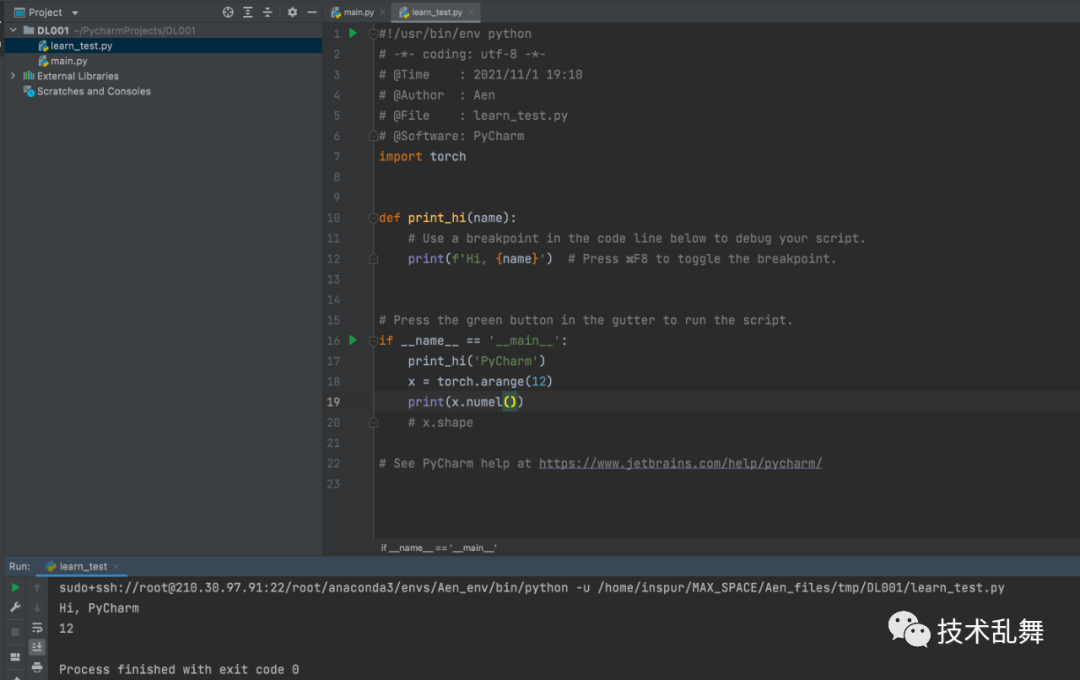Toggle scroll to end in Run console
The width and height of the screenshot is (1080, 680).
pos(37,647)
